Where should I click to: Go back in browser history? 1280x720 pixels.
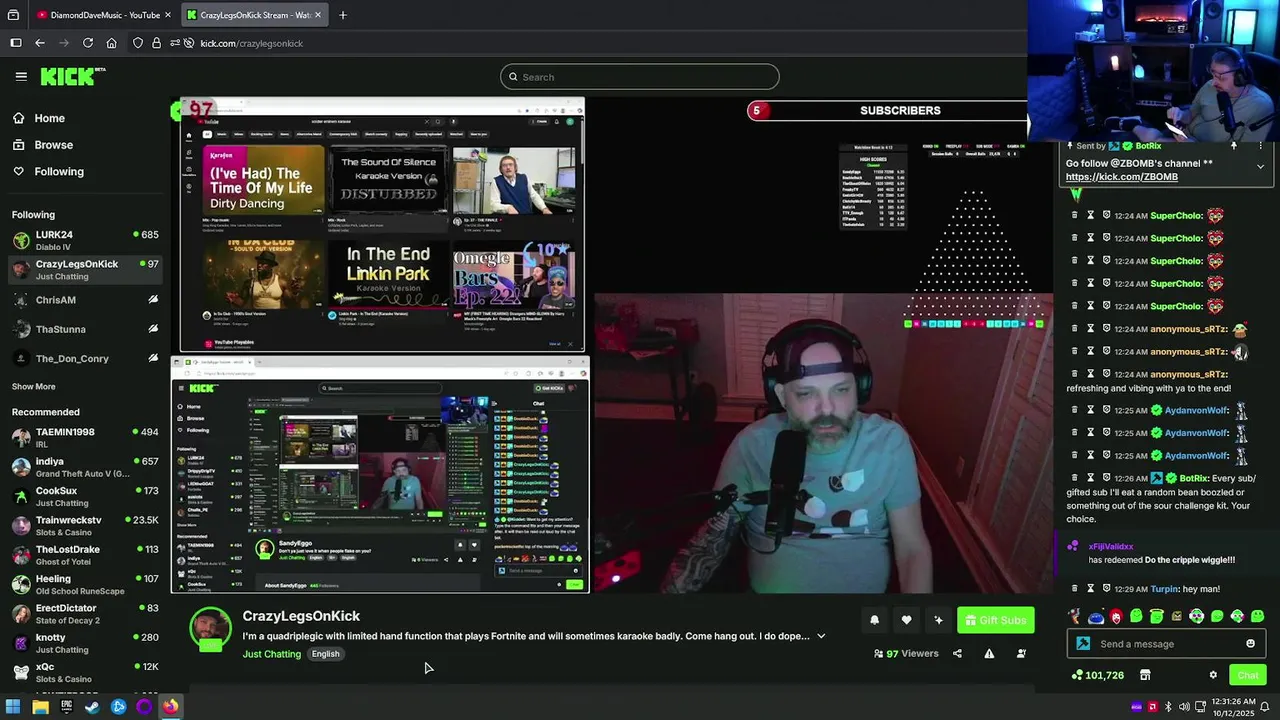point(40,43)
